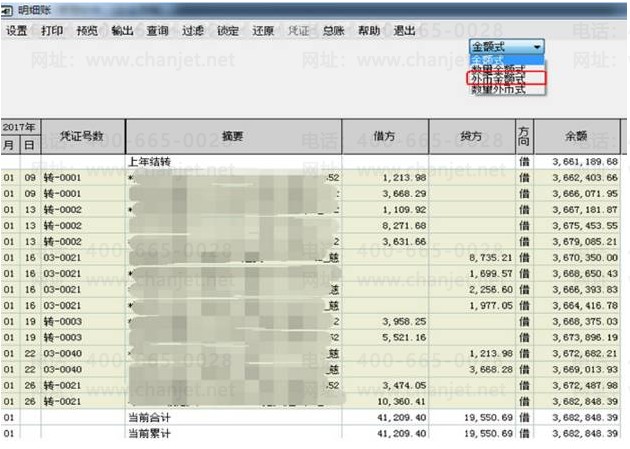Select balance 3,667,181.87
Image resolution: width=630 pixels, height=449 pixels.
pos(585,210)
